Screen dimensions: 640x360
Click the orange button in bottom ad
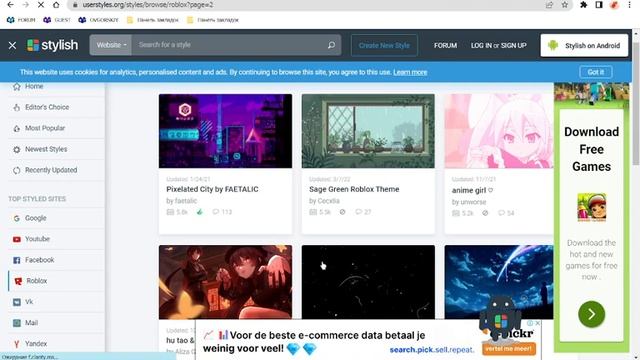click(509, 349)
